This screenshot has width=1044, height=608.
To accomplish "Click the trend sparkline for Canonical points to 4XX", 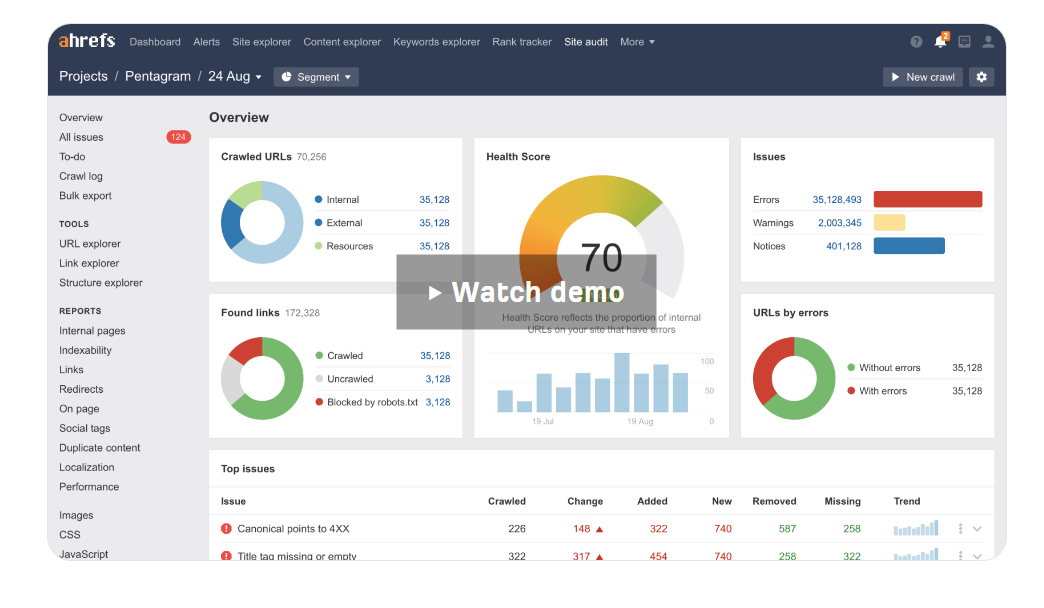I will [915, 528].
